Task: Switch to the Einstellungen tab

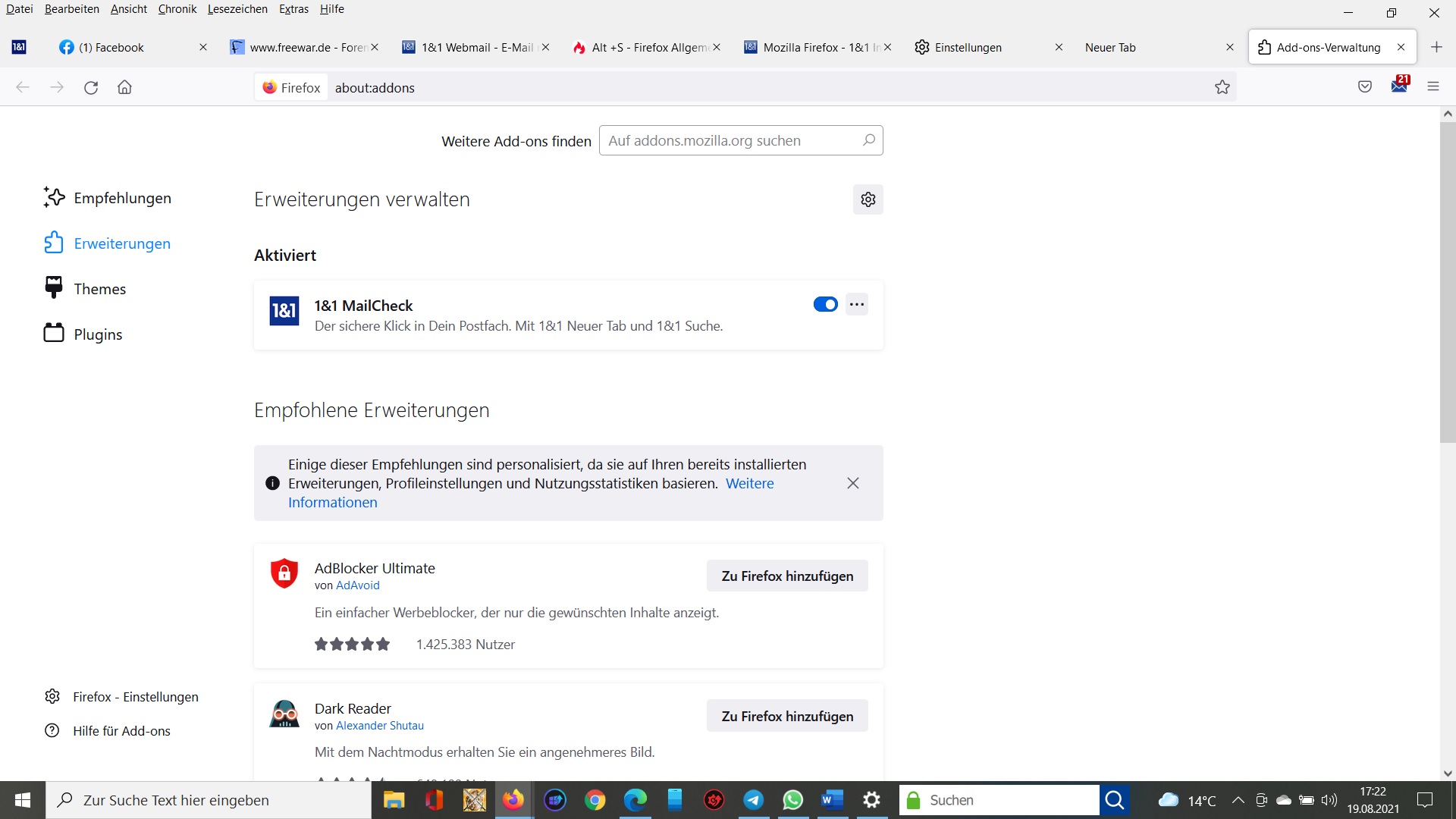Action: pos(968,47)
